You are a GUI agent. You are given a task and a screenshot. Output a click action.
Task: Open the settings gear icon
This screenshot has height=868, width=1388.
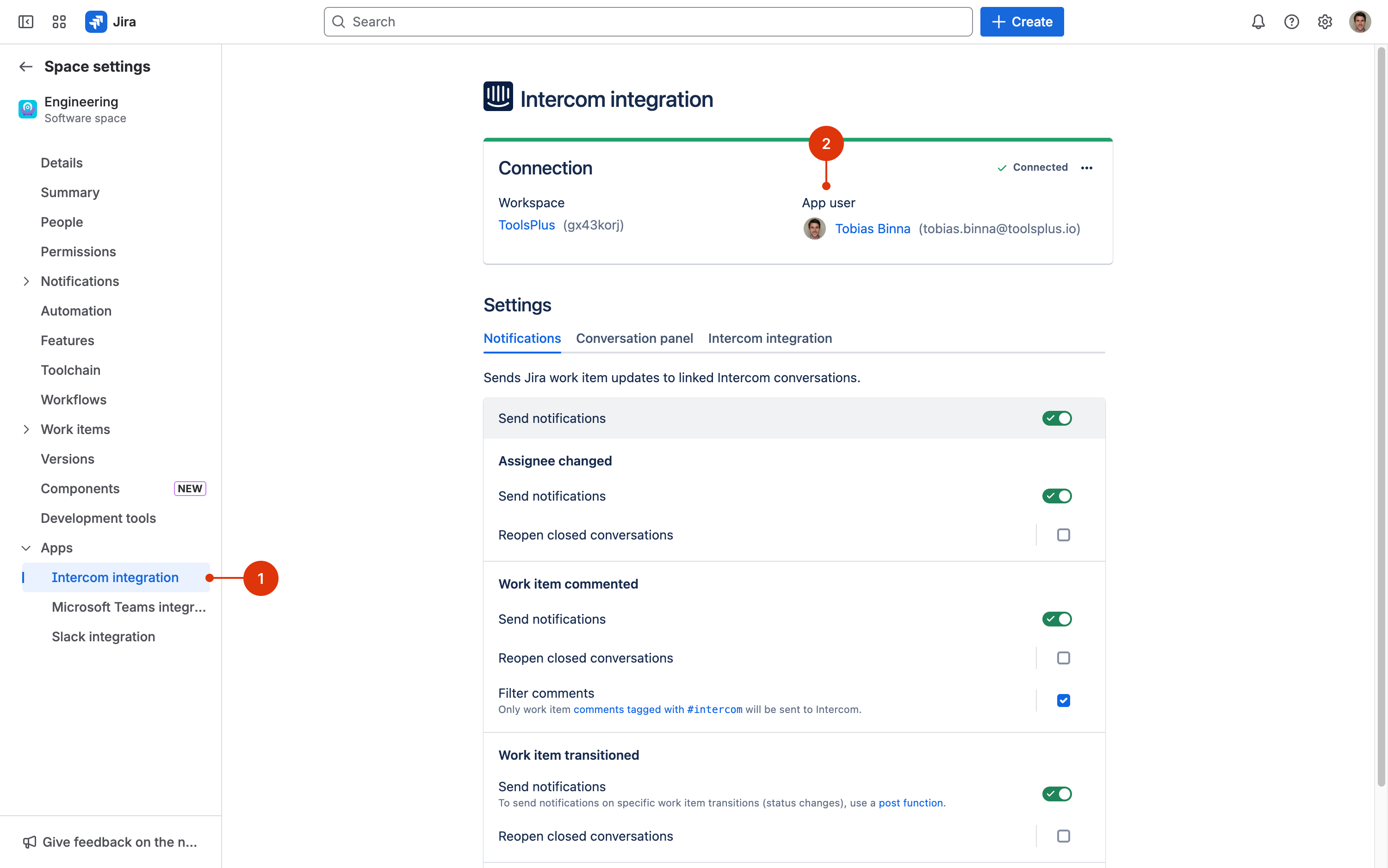[1324, 22]
